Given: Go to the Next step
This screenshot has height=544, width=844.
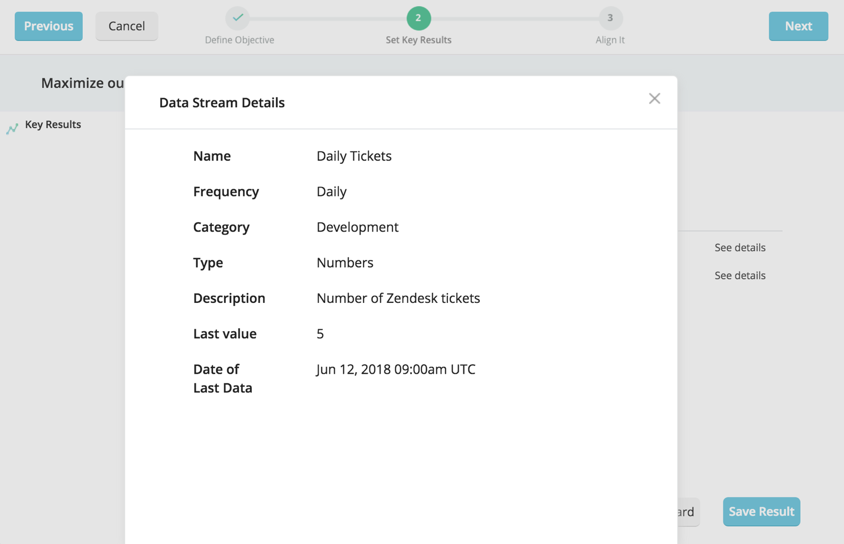Looking at the screenshot, I should click(x=797, y=26).
